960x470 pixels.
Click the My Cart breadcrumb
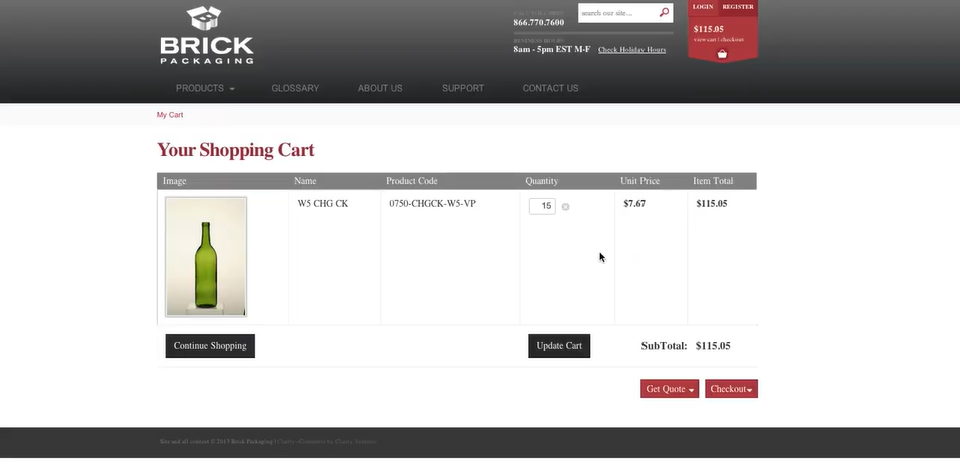click(x=170, y=115)
